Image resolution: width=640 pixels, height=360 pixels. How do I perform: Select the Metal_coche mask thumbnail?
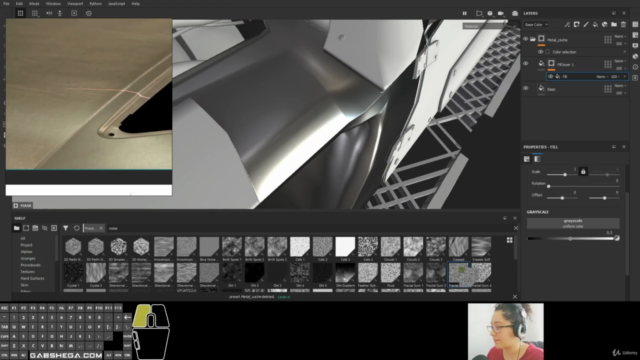542,39
